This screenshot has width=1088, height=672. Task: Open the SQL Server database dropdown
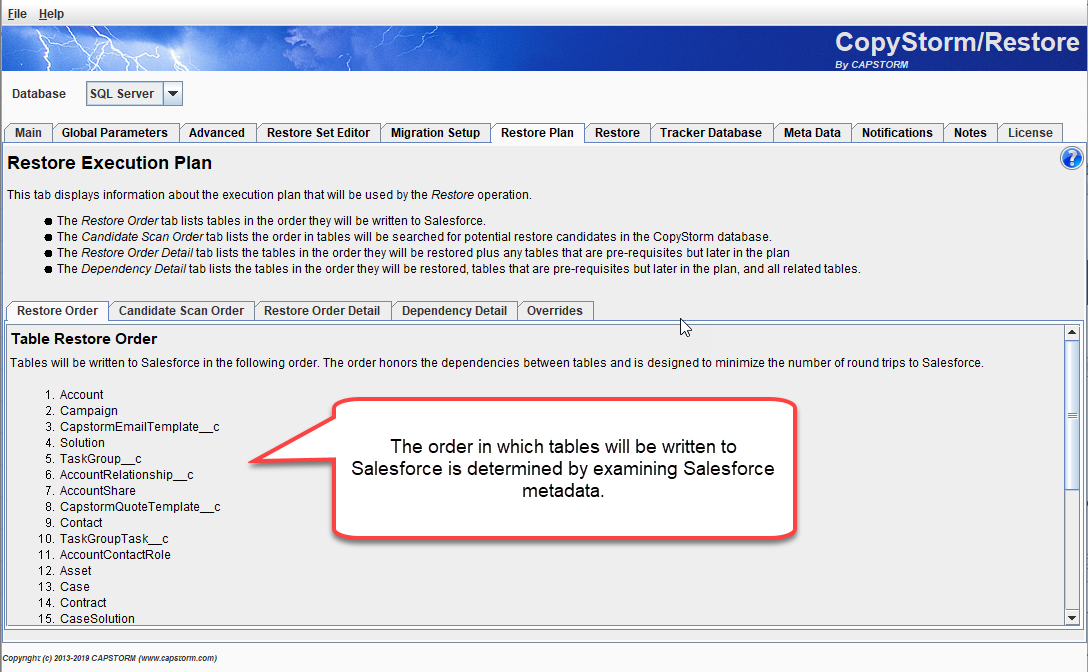point(173,93)
